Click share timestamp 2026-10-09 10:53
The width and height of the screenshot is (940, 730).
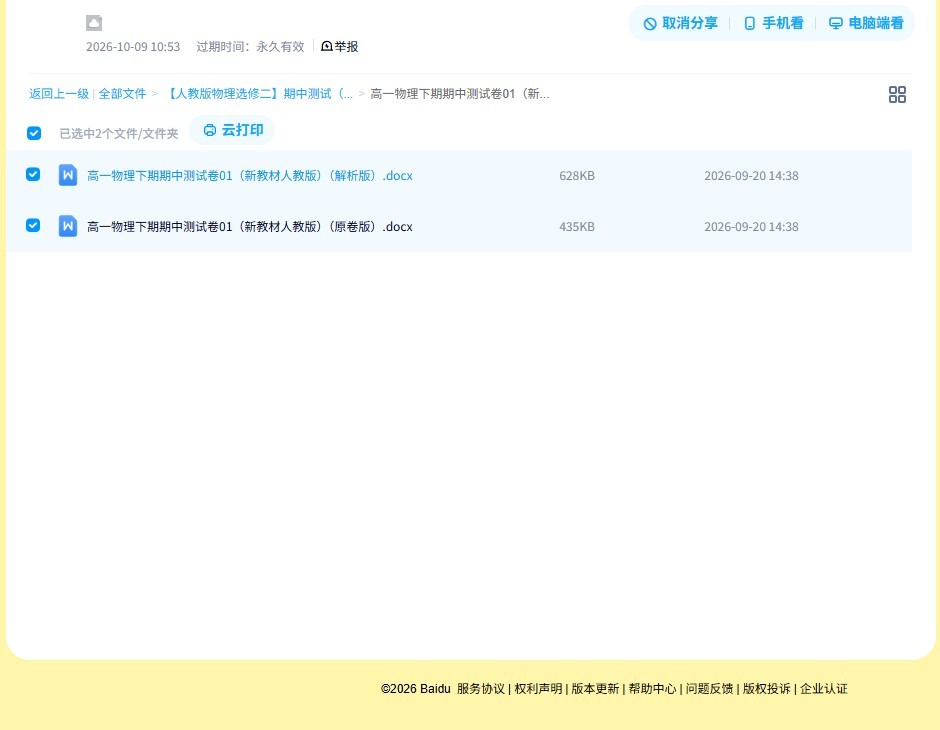(133, 47)
